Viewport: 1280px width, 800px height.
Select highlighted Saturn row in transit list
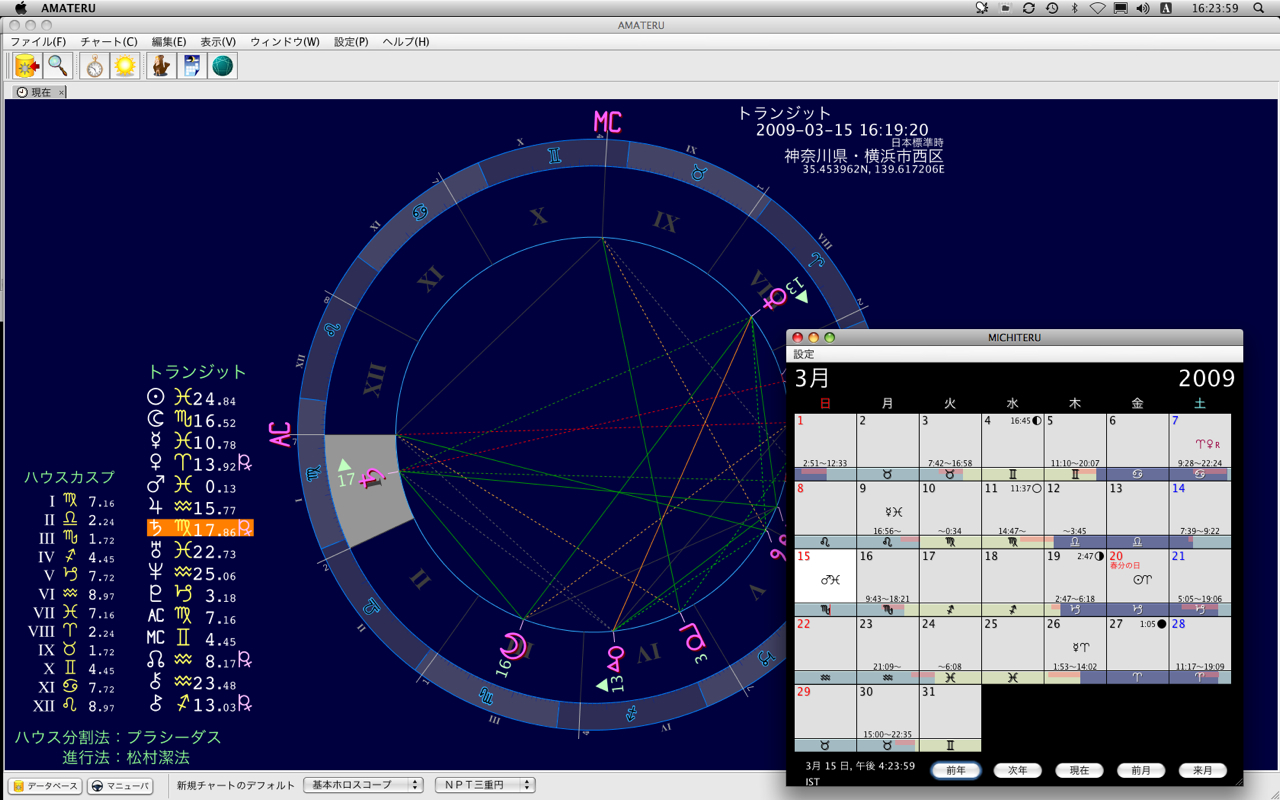tap(200, 528)
